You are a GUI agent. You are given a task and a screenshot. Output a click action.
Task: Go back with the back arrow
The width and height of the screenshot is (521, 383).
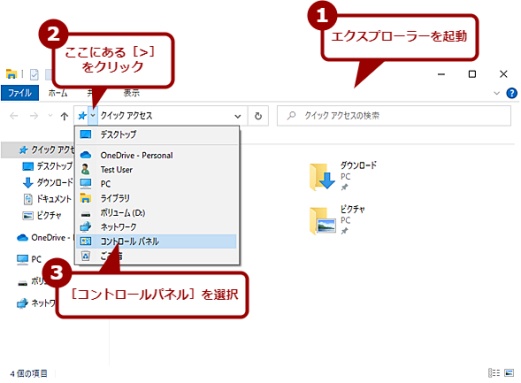(x=14, y=116)
